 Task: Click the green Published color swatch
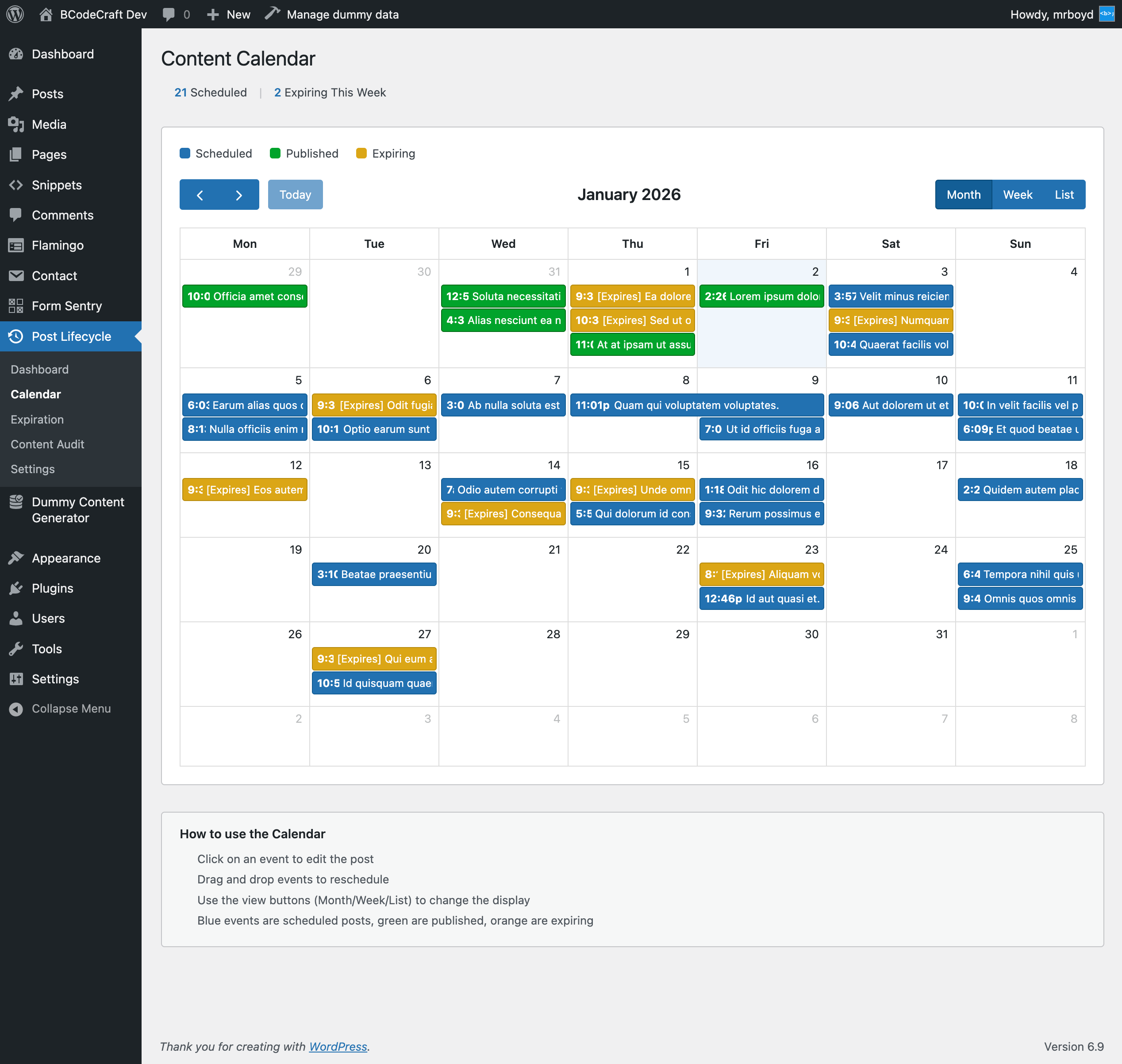[276, 153]
